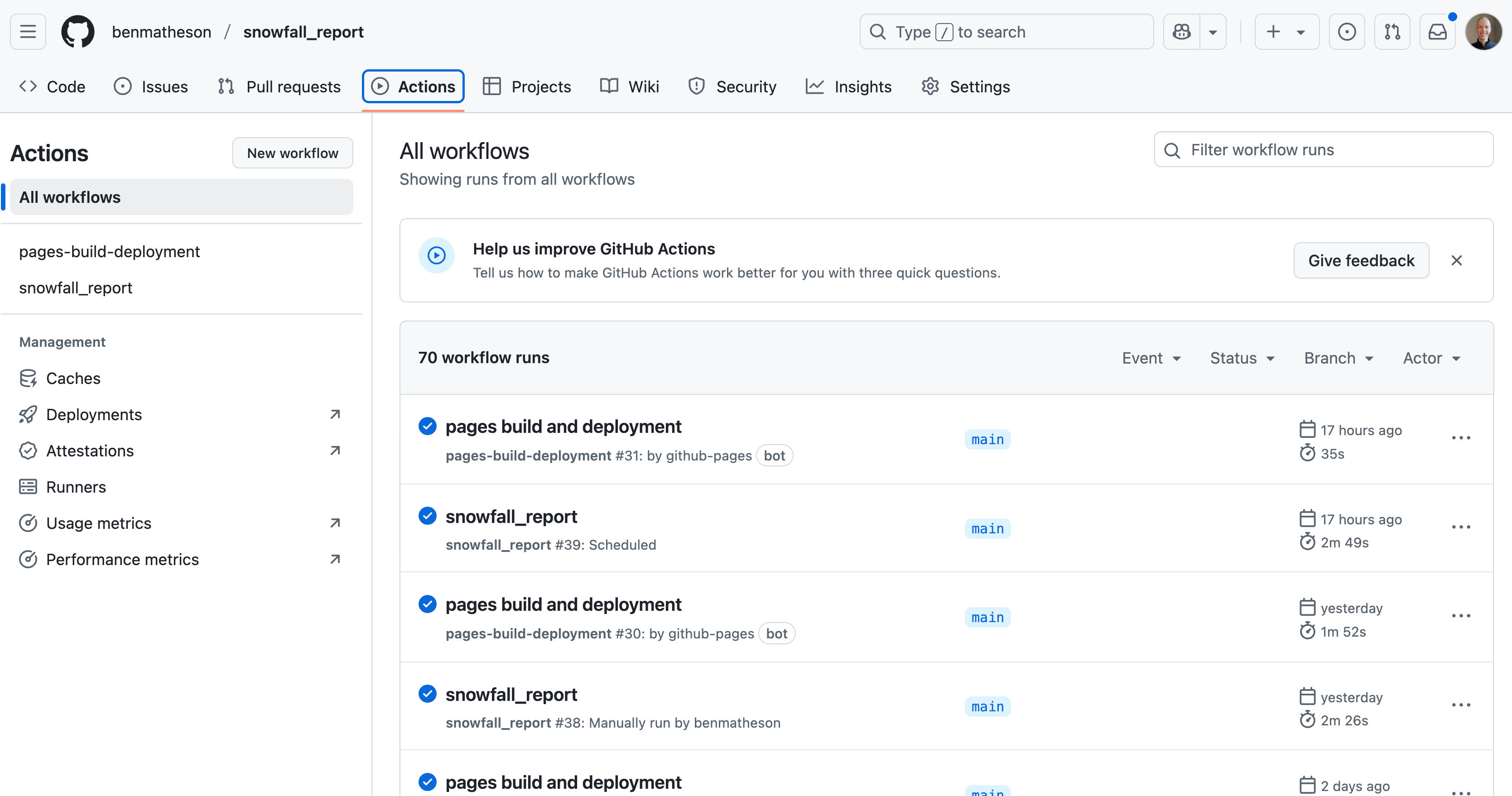Click the Give feedback button
The width and height of the screenshot is (1512, 796).
click(1361, 260)
